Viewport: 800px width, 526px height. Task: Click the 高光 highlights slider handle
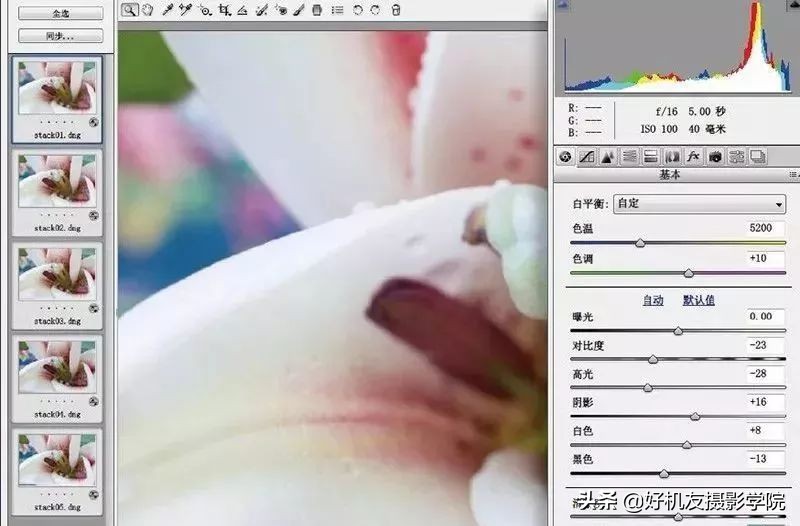[648, 388]
